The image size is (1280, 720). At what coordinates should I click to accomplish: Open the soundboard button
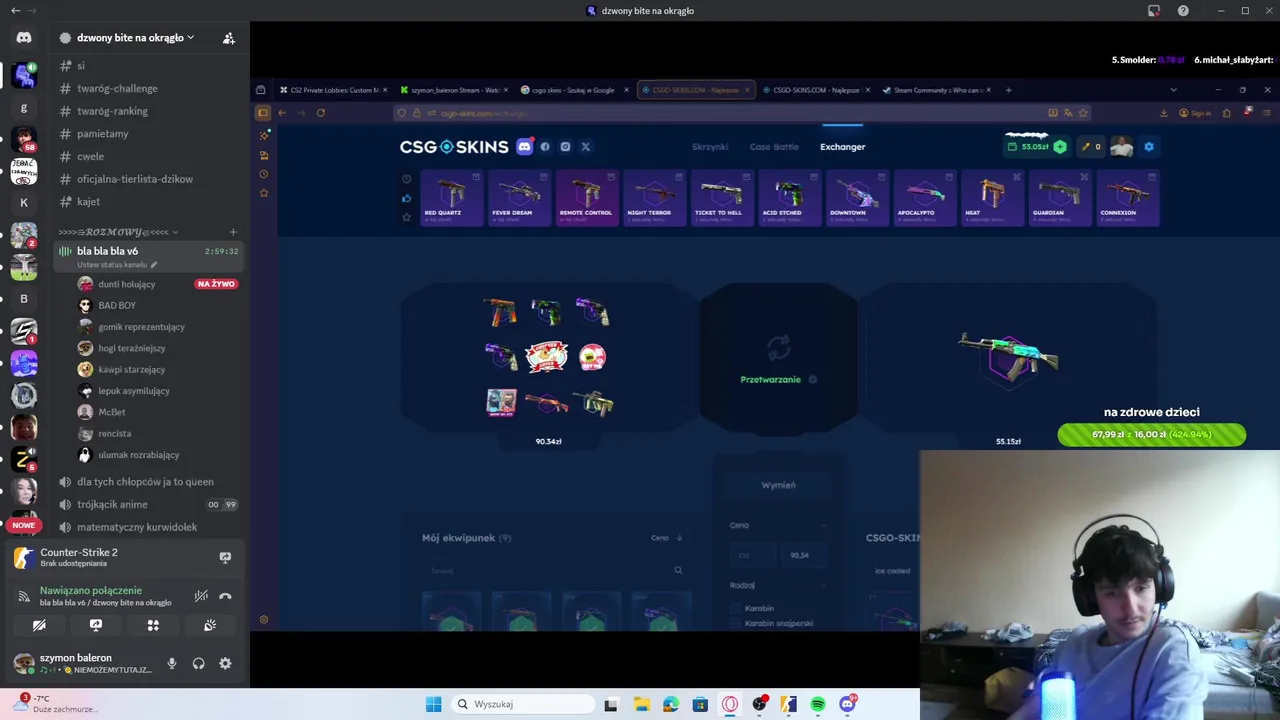click(210, 625)
